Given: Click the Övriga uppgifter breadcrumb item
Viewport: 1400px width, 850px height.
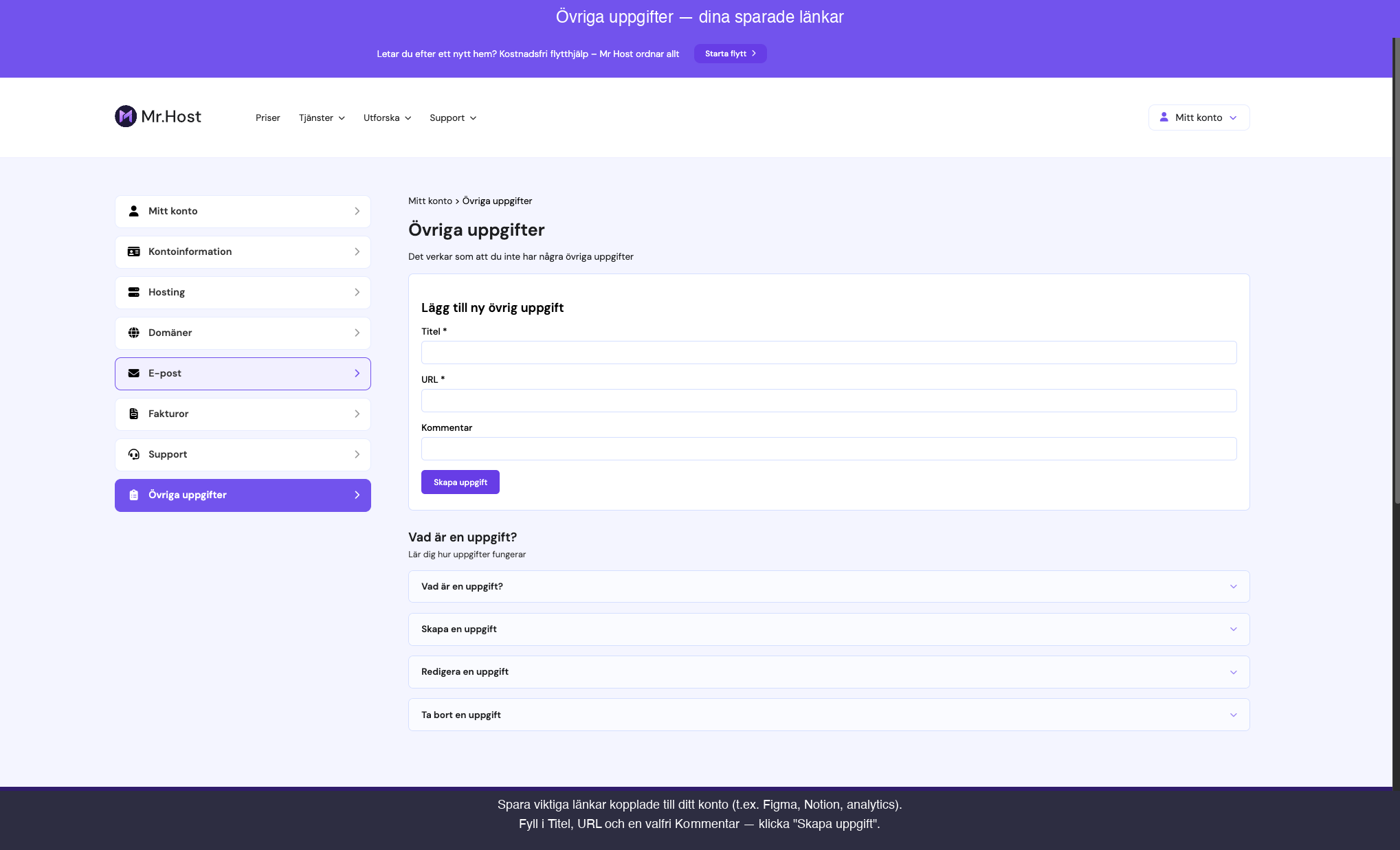Looking at the screenshot, I should [x=497, y=201].
